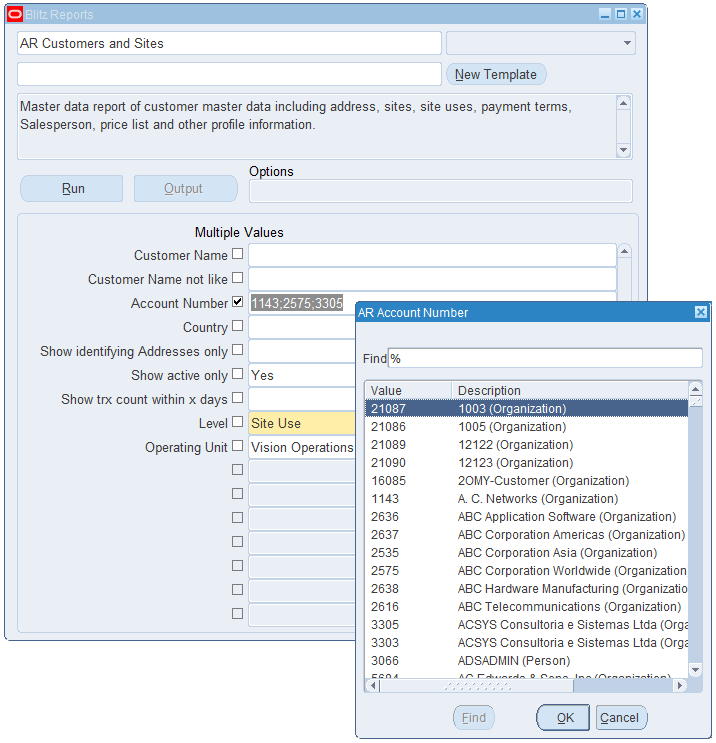
Task: Close the AR Account Number dialog
Action: (x=700, y=312)
